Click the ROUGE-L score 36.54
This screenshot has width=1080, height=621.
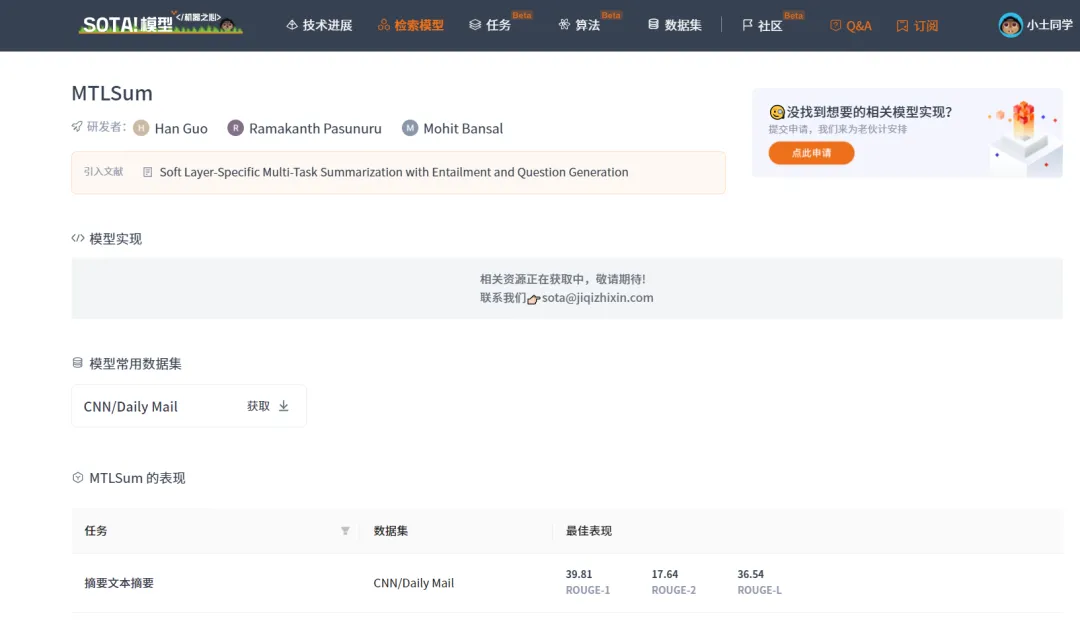[750, 574]
